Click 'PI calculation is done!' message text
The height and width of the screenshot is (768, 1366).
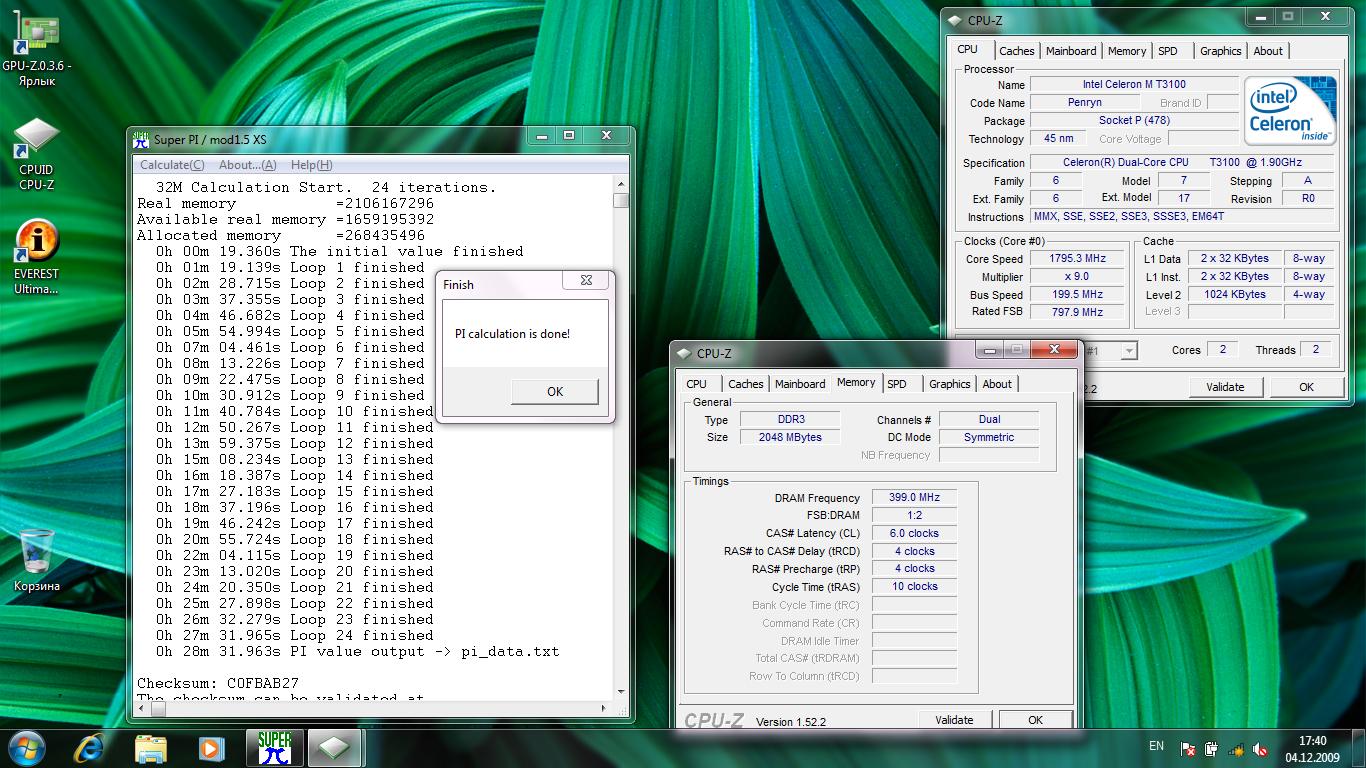click(512, 334)
